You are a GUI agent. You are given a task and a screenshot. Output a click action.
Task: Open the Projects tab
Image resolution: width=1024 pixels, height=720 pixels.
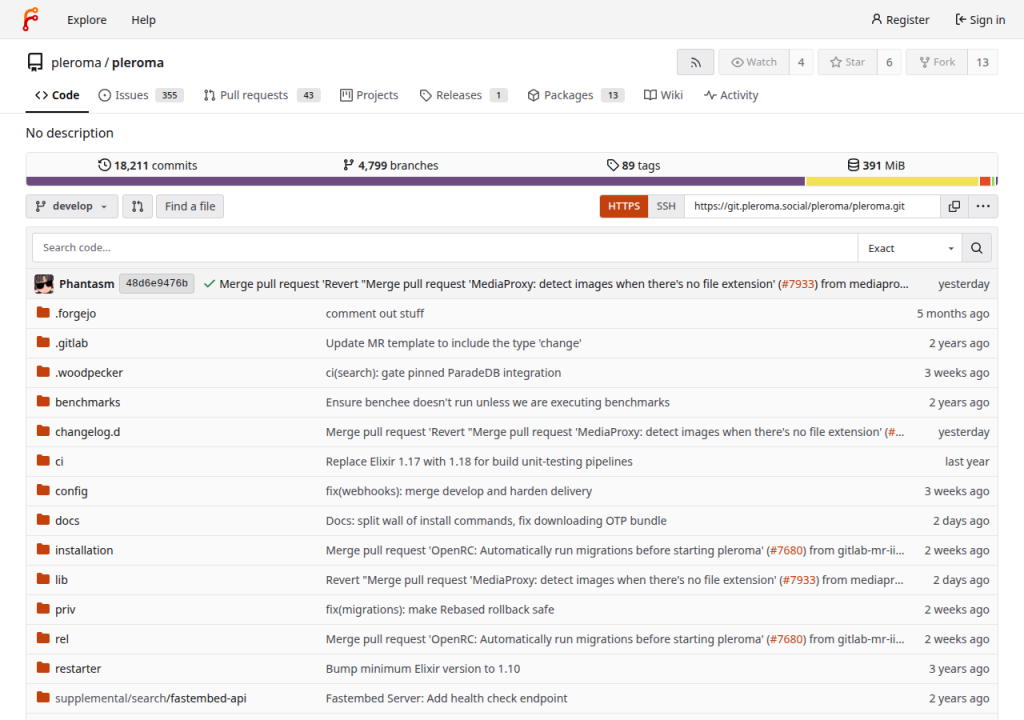click(x=369, y=95)
